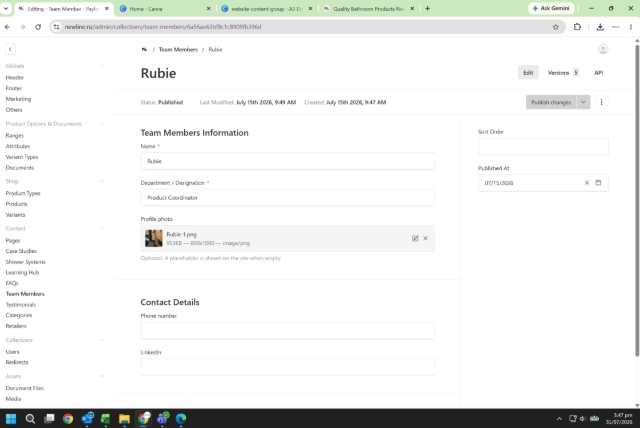Open the Windows Start menu
This screenshot has height=428, width=640.
[11, 419]
